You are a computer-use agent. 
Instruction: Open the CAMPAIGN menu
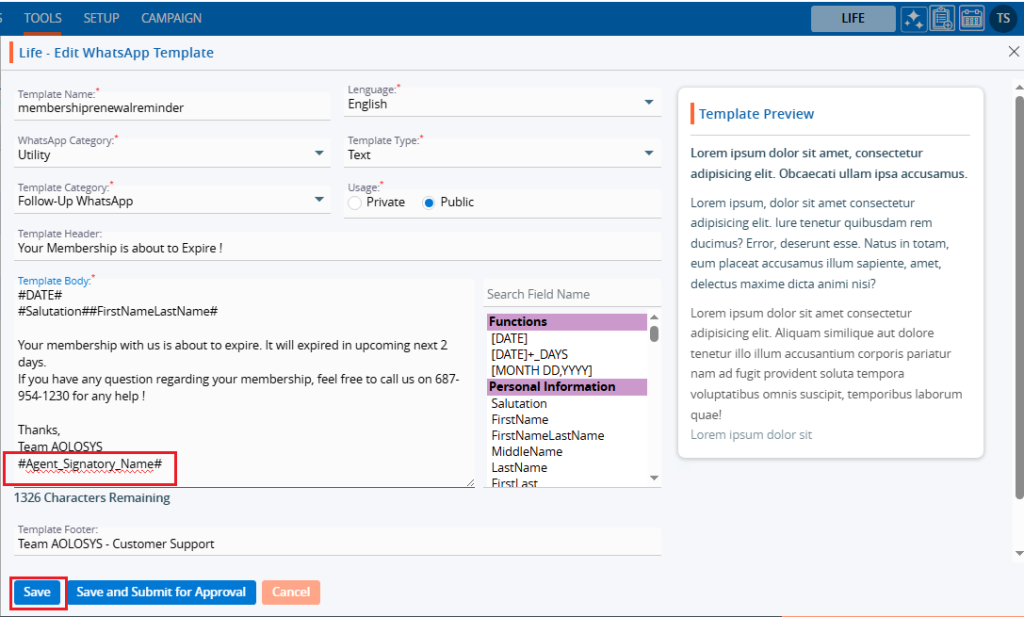[171, 18]
